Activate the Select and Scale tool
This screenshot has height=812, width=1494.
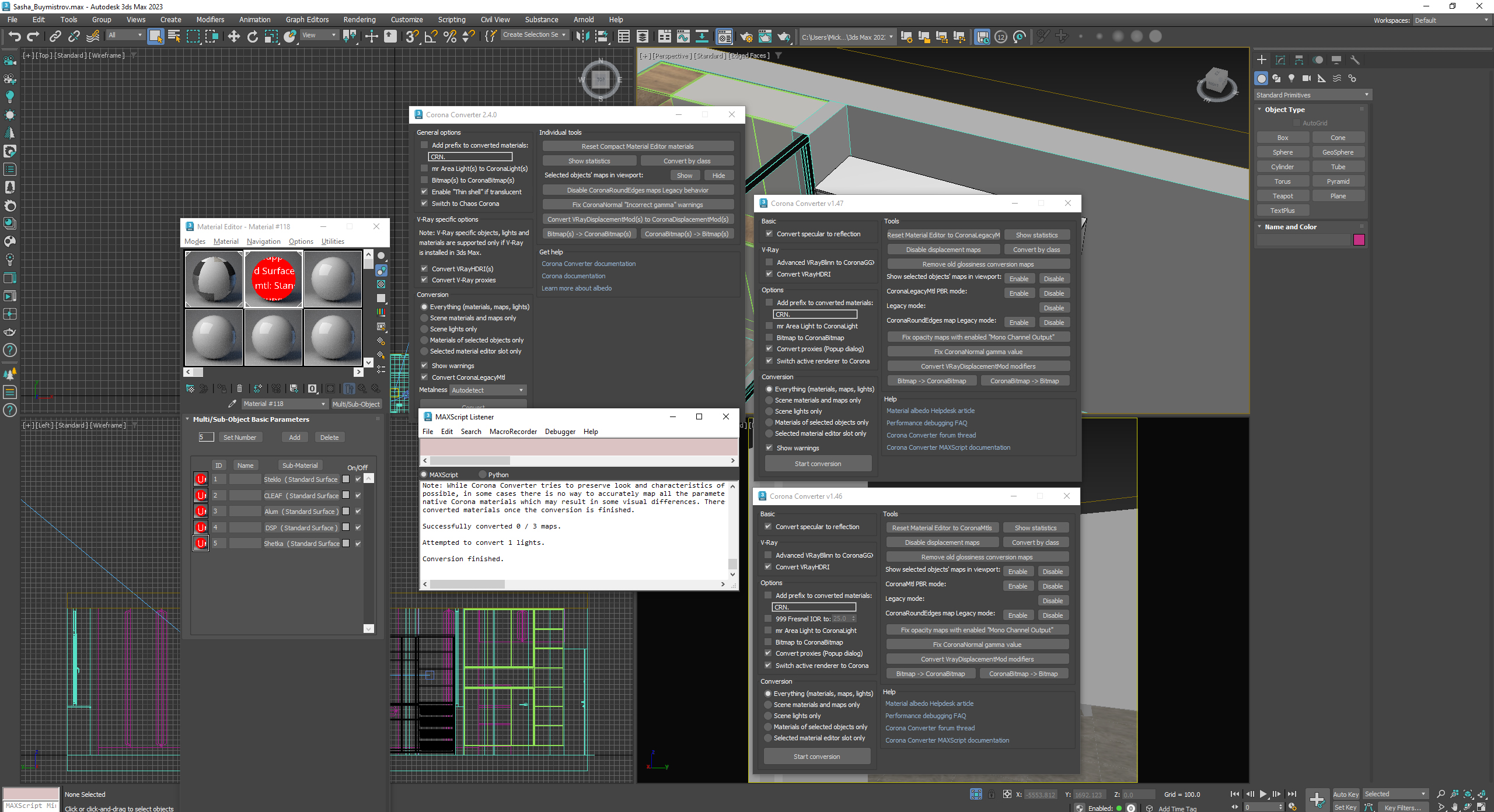(271, 37)
